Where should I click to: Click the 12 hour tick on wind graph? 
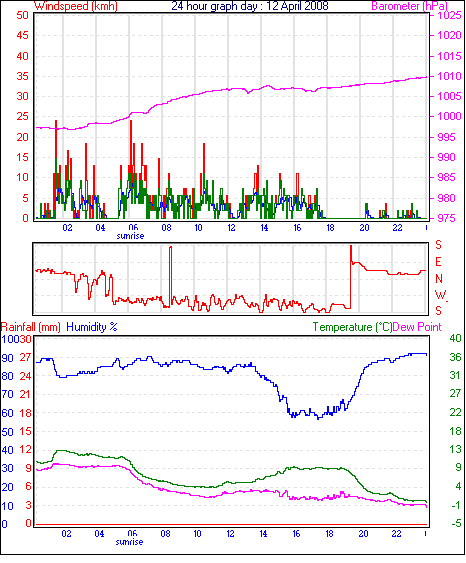[x=231, y=228]
